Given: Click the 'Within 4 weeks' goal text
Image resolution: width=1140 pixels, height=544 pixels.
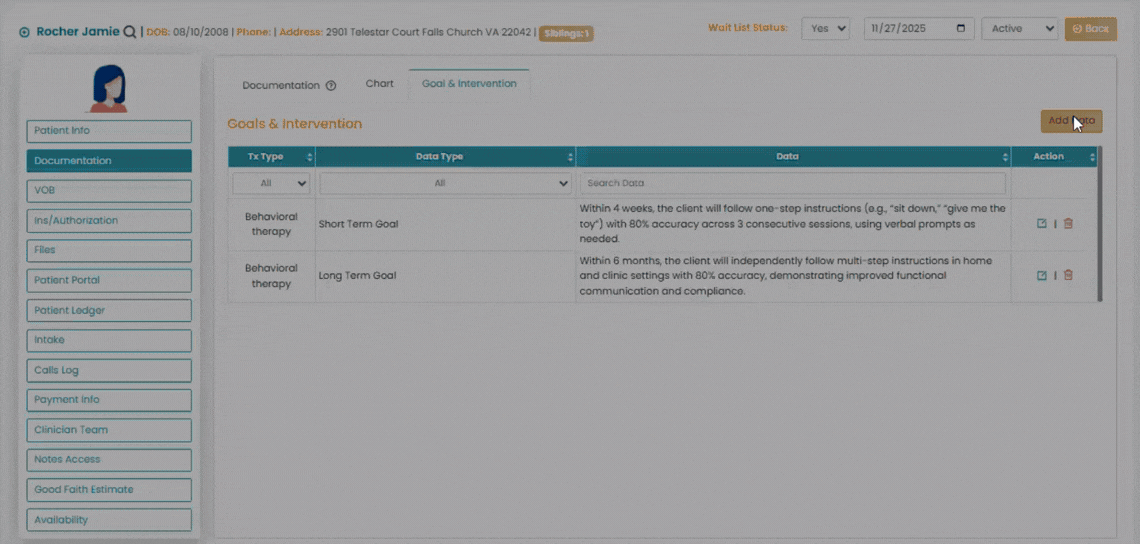Looking at the screenshot, I should pos(792,223).
